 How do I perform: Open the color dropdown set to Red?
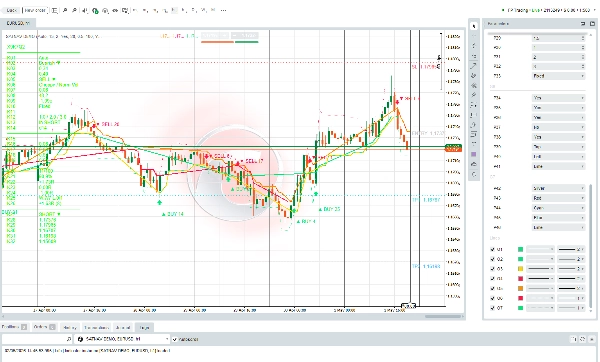click(559, 198)
